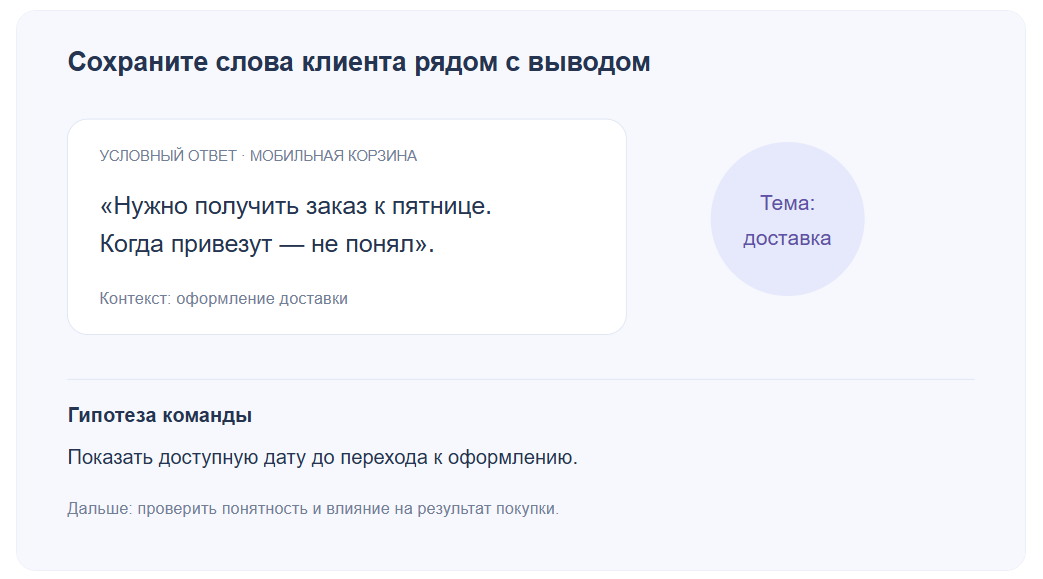Click the horizontal divider line above "Гипотеза команды"

click(x=521, y=379)
